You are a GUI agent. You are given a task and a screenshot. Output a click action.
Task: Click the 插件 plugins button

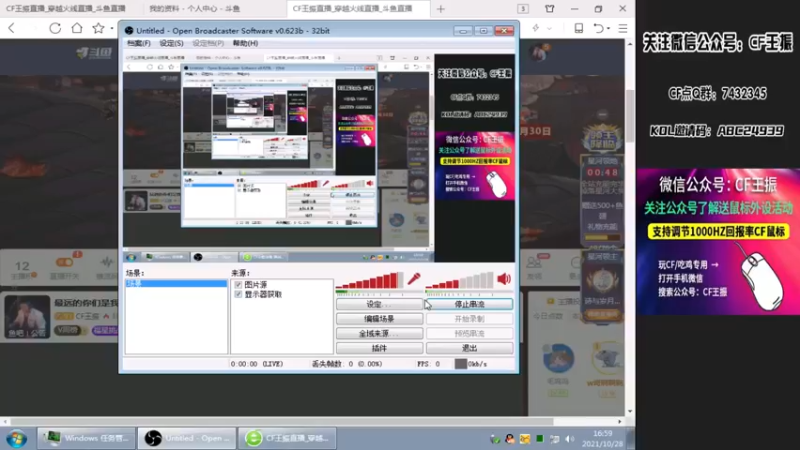point(379,348)
